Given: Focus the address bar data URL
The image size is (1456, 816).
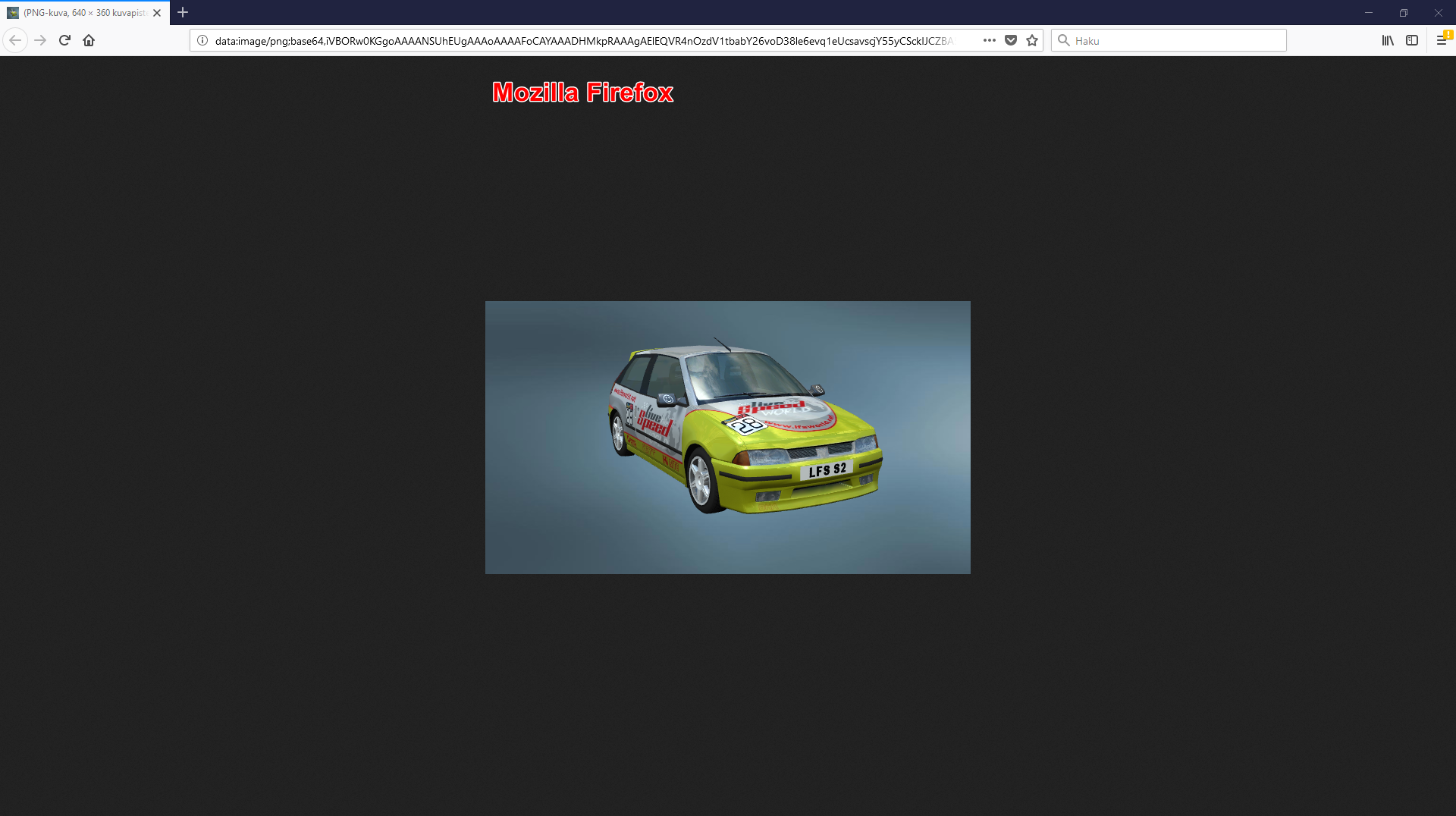Looking at the screenshot, I should (584, 41).
